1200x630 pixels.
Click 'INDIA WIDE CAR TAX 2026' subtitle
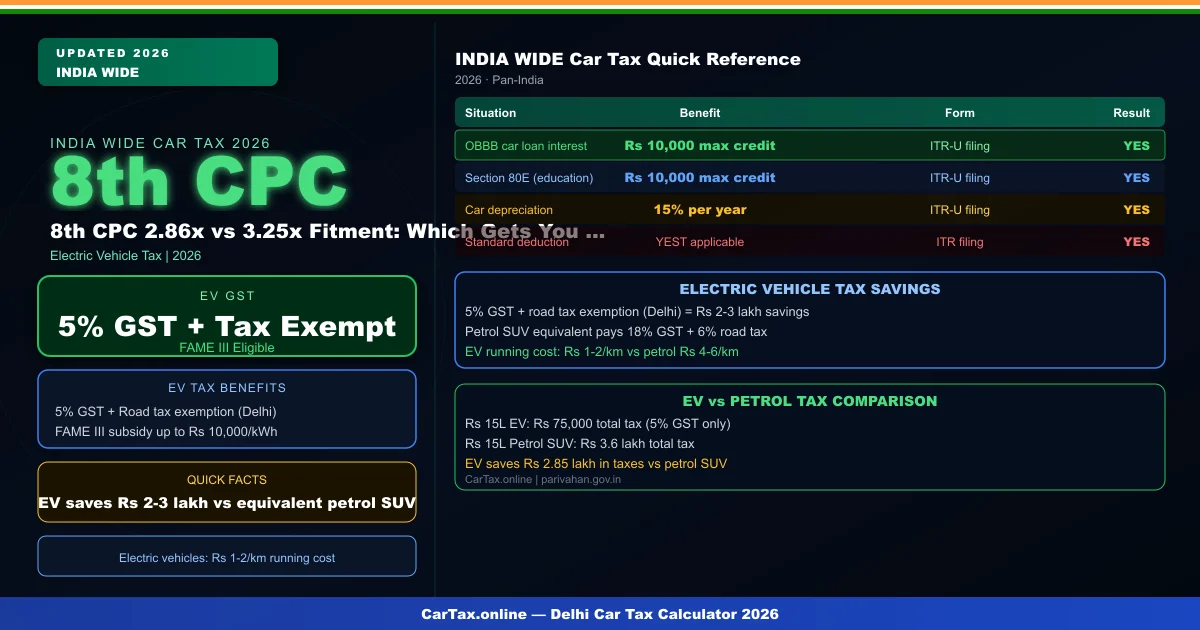160,143
